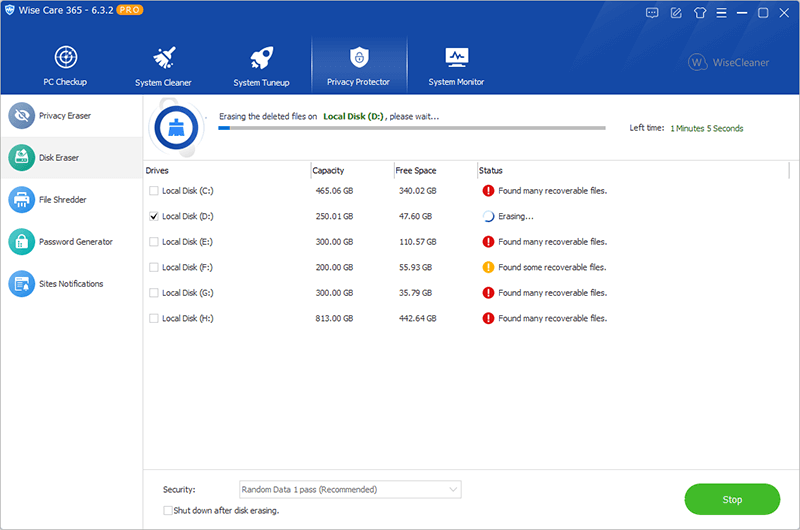Viewport: 800px width, 530px height.
Task: Click the PRO badge in title bar
Action: click(130, 10)
